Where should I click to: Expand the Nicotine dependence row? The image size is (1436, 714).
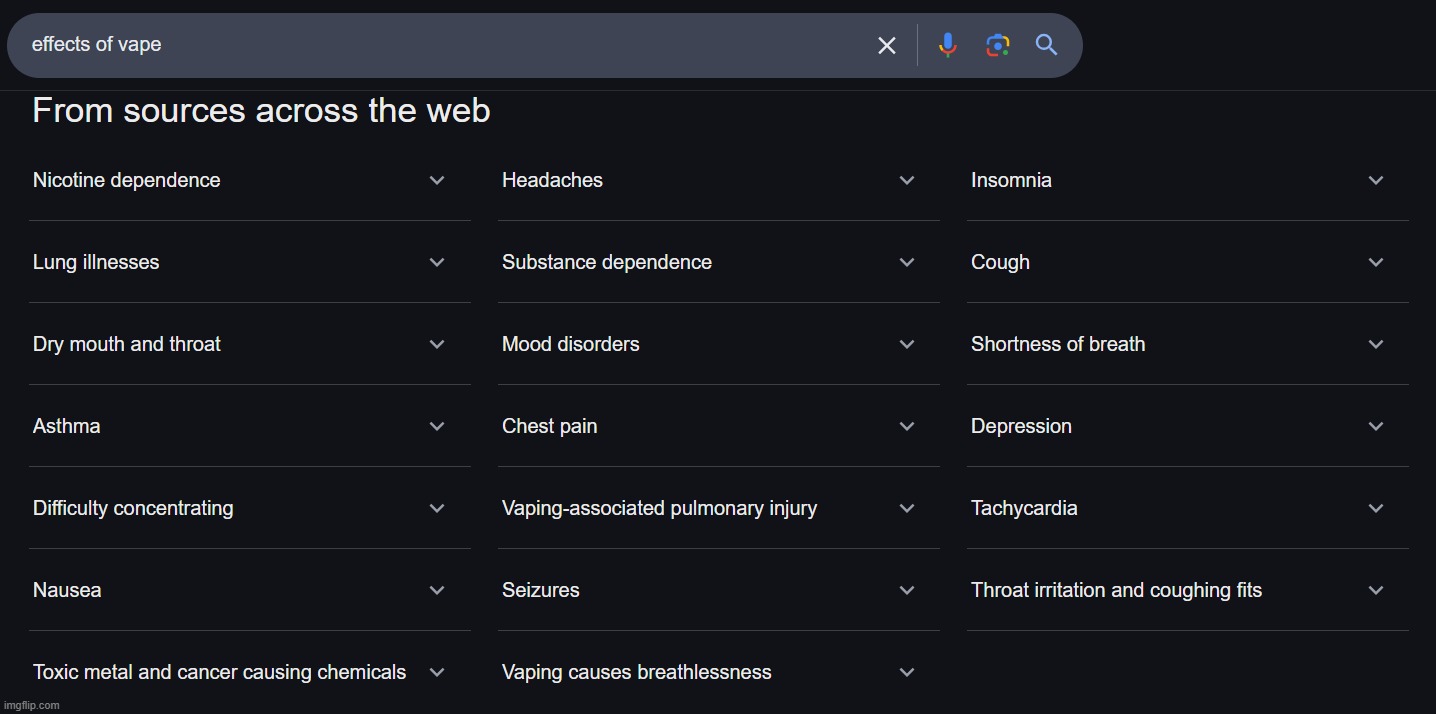249,180
